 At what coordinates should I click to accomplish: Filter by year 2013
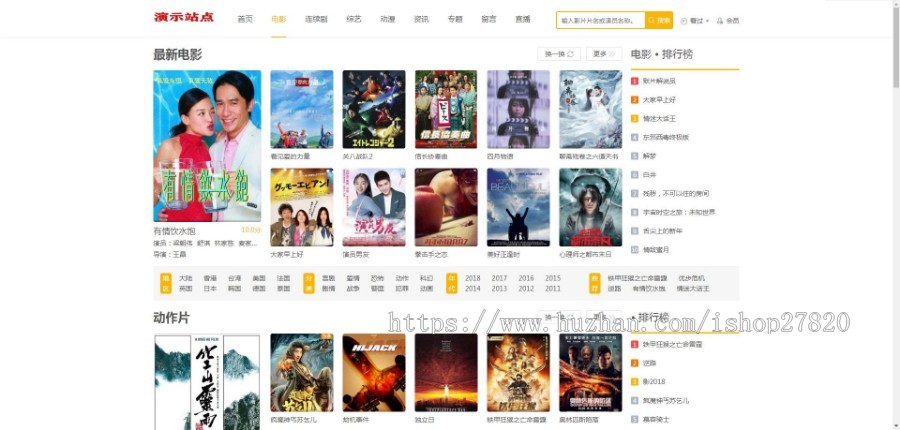(499, 289)
